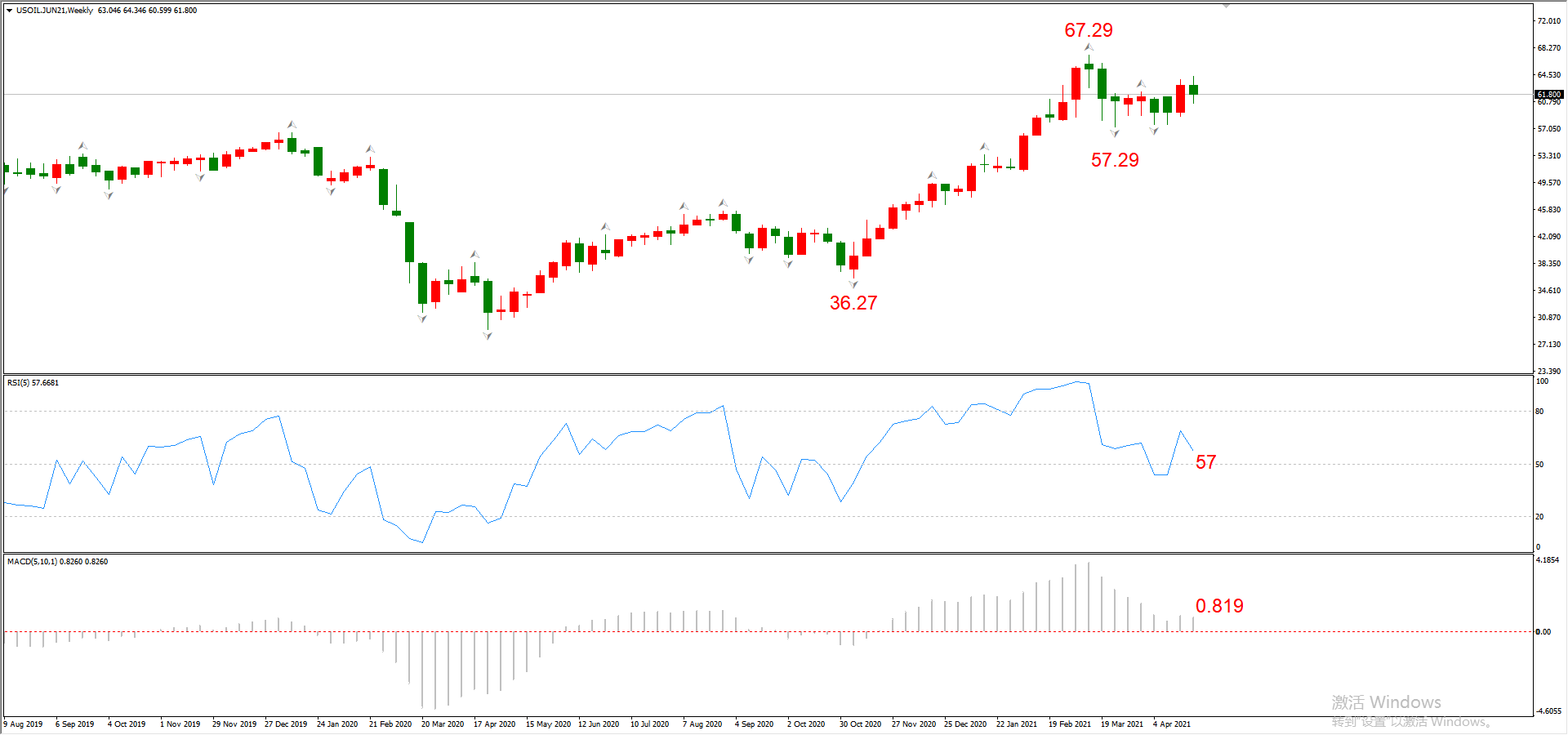Click the down fractal arrow above the 57.29 label
The width and height of the screenshot is (1568, 735).
1115,133
